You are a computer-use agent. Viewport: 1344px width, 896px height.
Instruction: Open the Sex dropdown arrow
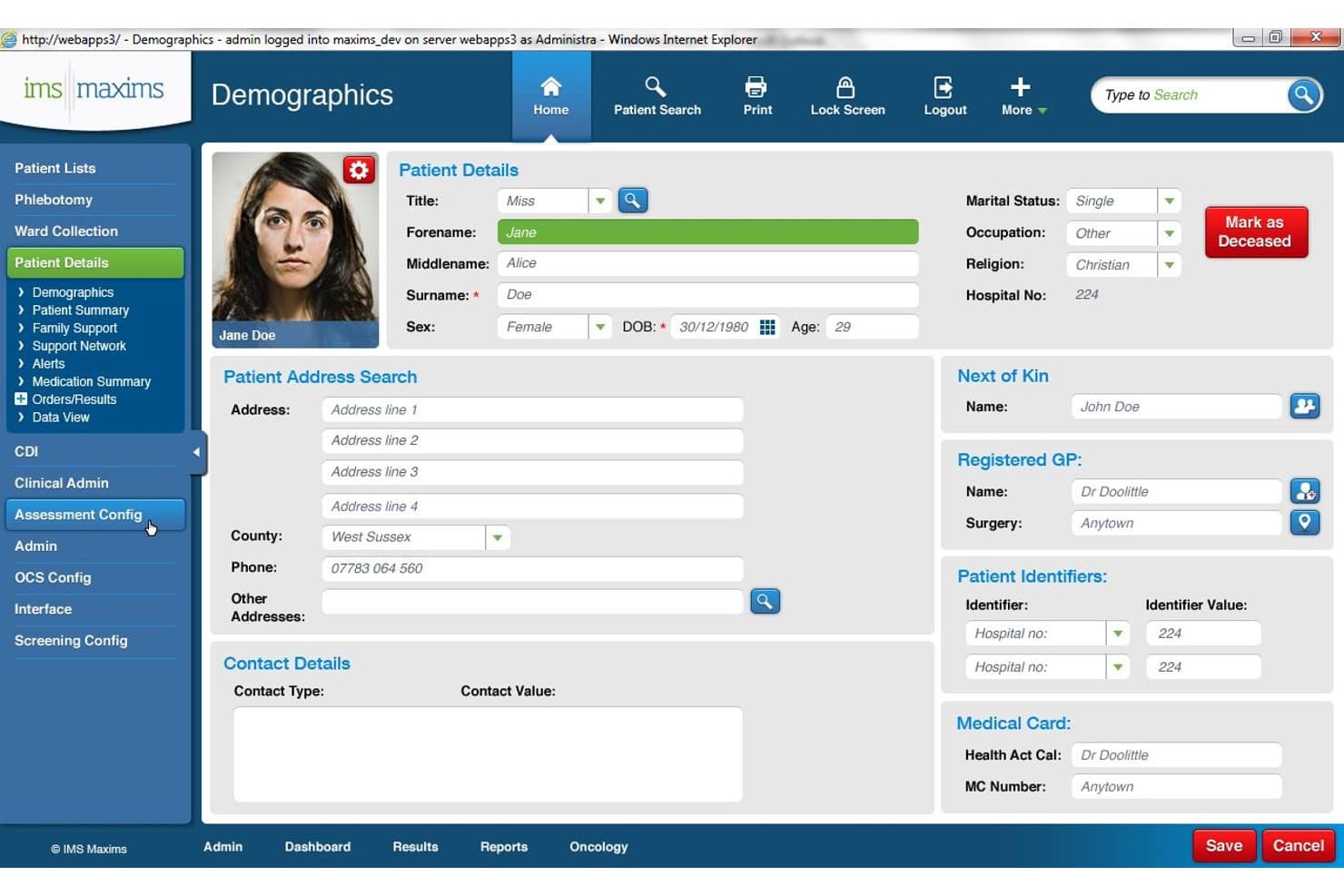point(599,327)
